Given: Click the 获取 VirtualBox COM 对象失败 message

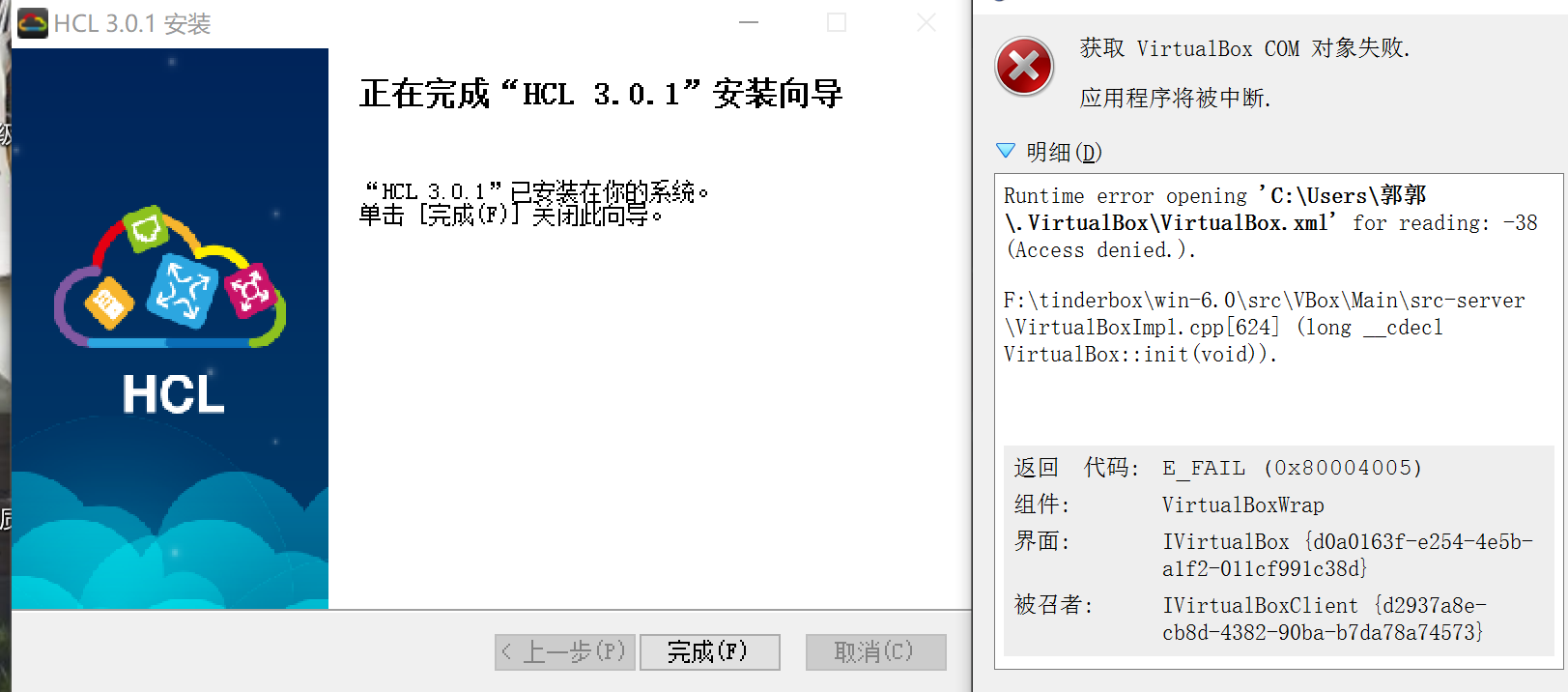Looking at the screenshot, I should point(1244,48).
